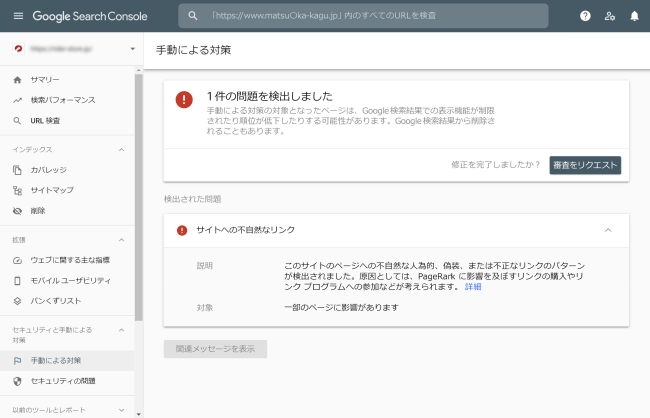Click red alert icon beside サイトへの不自然なリンク

tap(182, 230)
